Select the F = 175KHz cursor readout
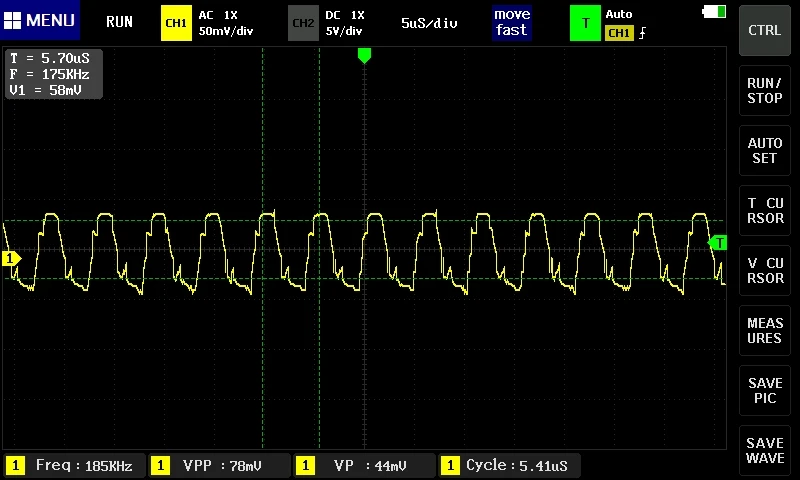Screen dimensions: 800x480 pyautogui.click(x=49, y=74)
